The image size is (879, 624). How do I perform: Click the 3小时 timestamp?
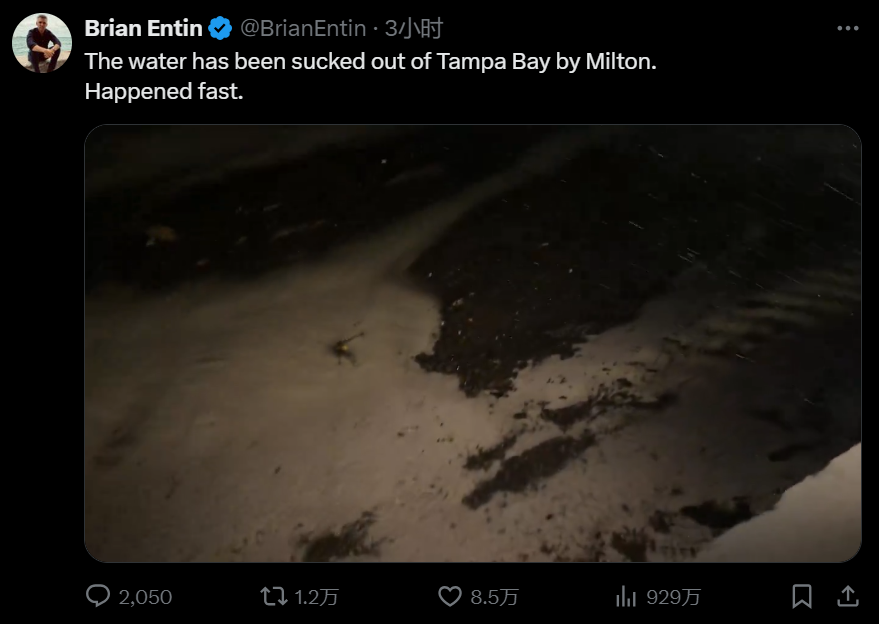pos(414,29)
